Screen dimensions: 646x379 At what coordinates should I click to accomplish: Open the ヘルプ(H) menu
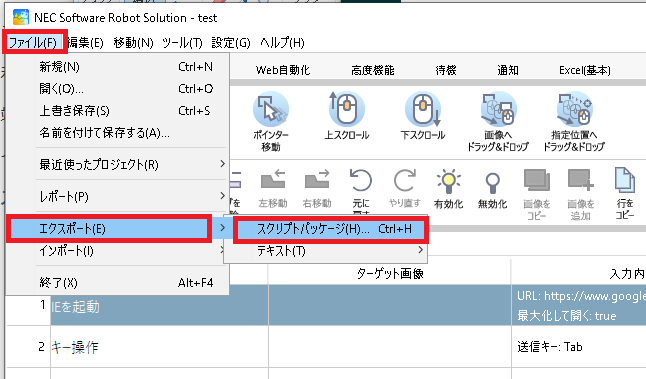[282, 42]
